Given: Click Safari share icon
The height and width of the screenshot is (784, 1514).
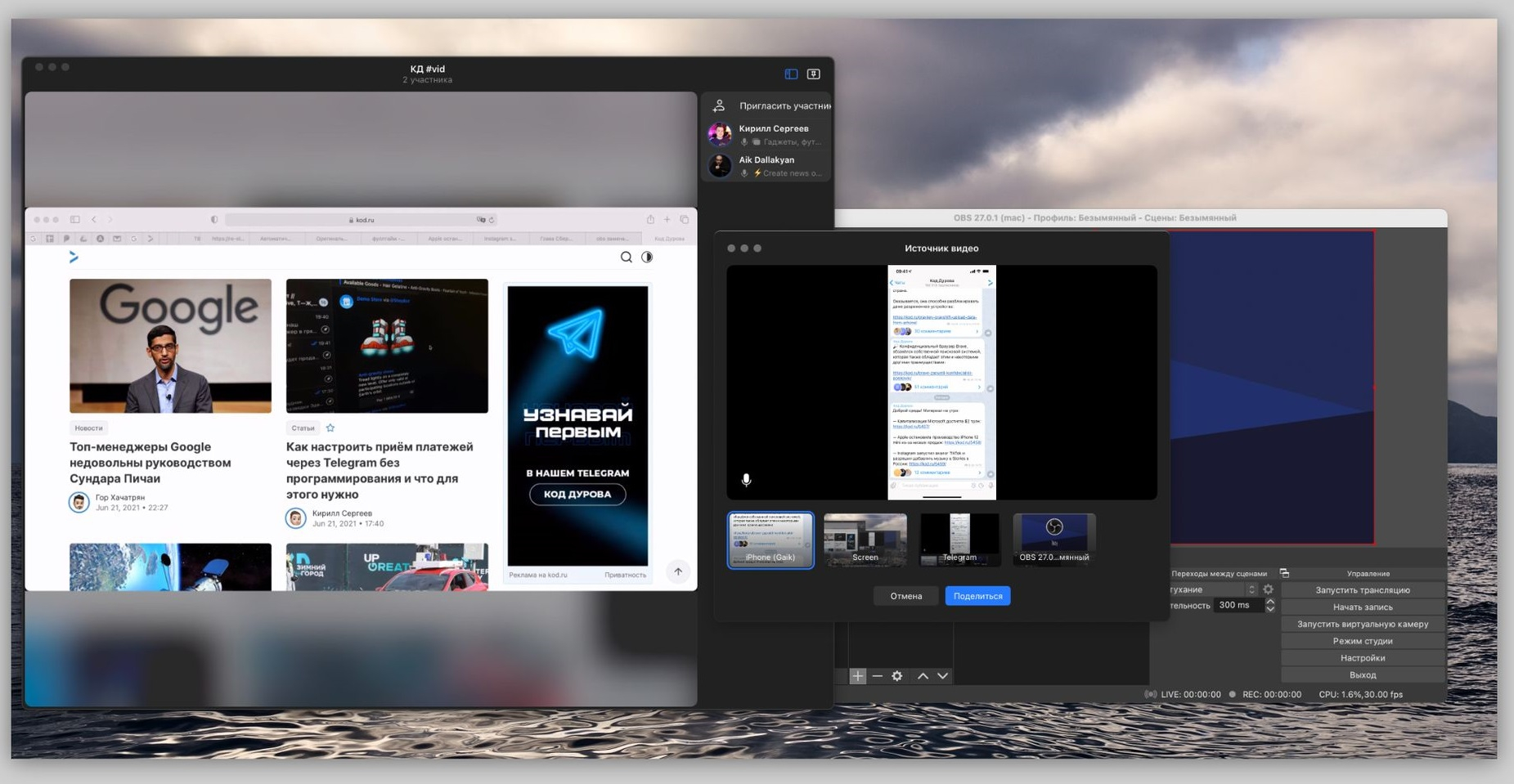Looking at the screenshot, I should pyautogui.click(x=650, y=219).
